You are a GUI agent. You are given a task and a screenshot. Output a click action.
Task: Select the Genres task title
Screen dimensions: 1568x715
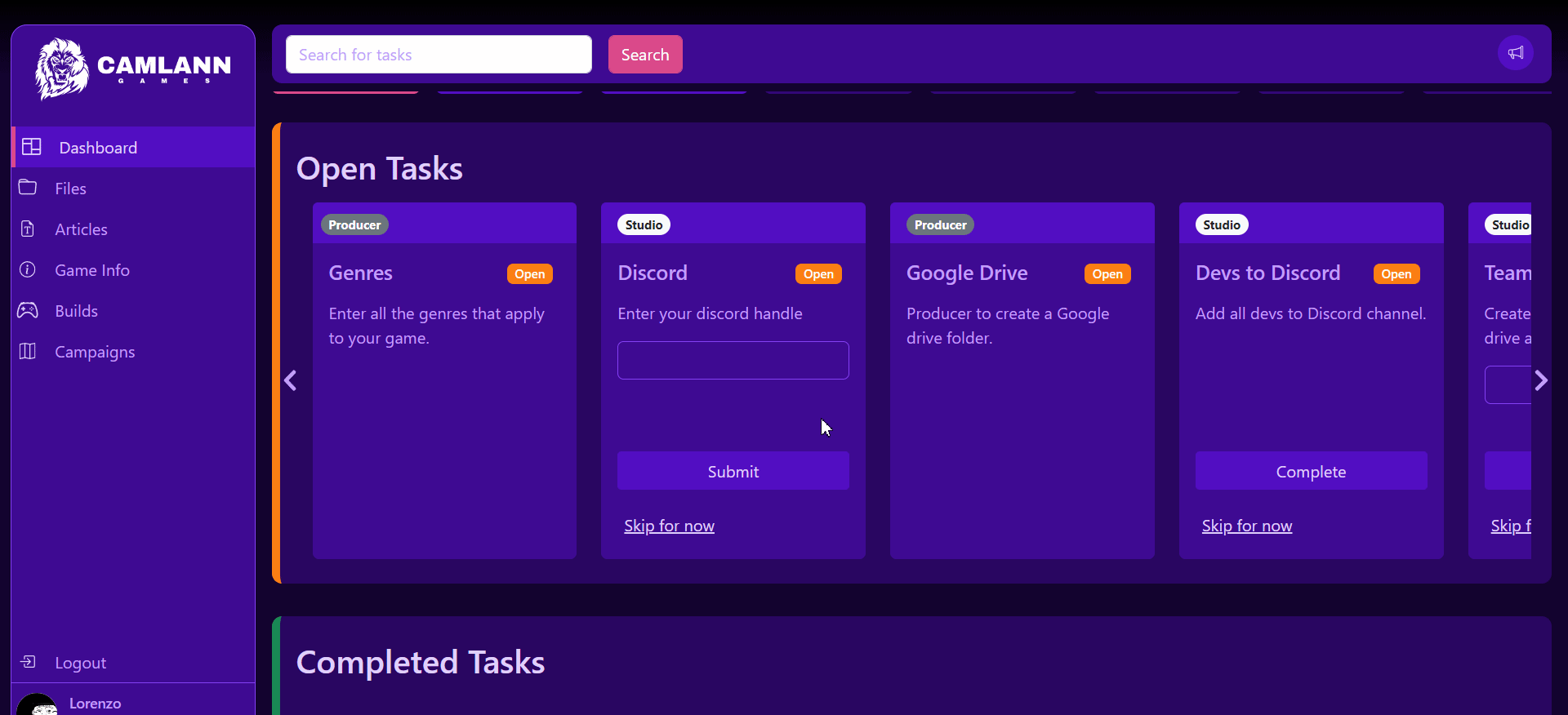coord(360,273)
